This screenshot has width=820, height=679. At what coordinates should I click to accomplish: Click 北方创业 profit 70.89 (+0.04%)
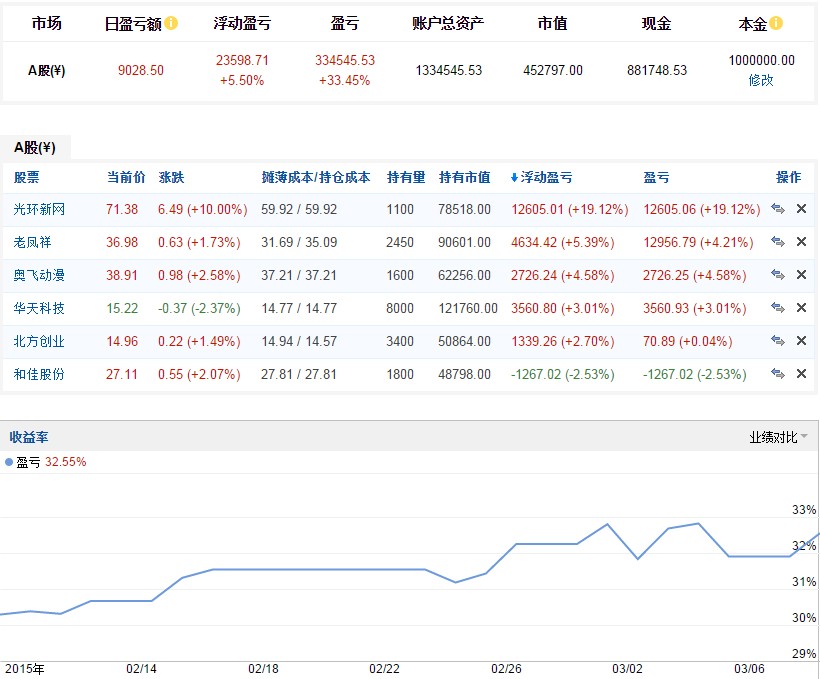(688, 341)
